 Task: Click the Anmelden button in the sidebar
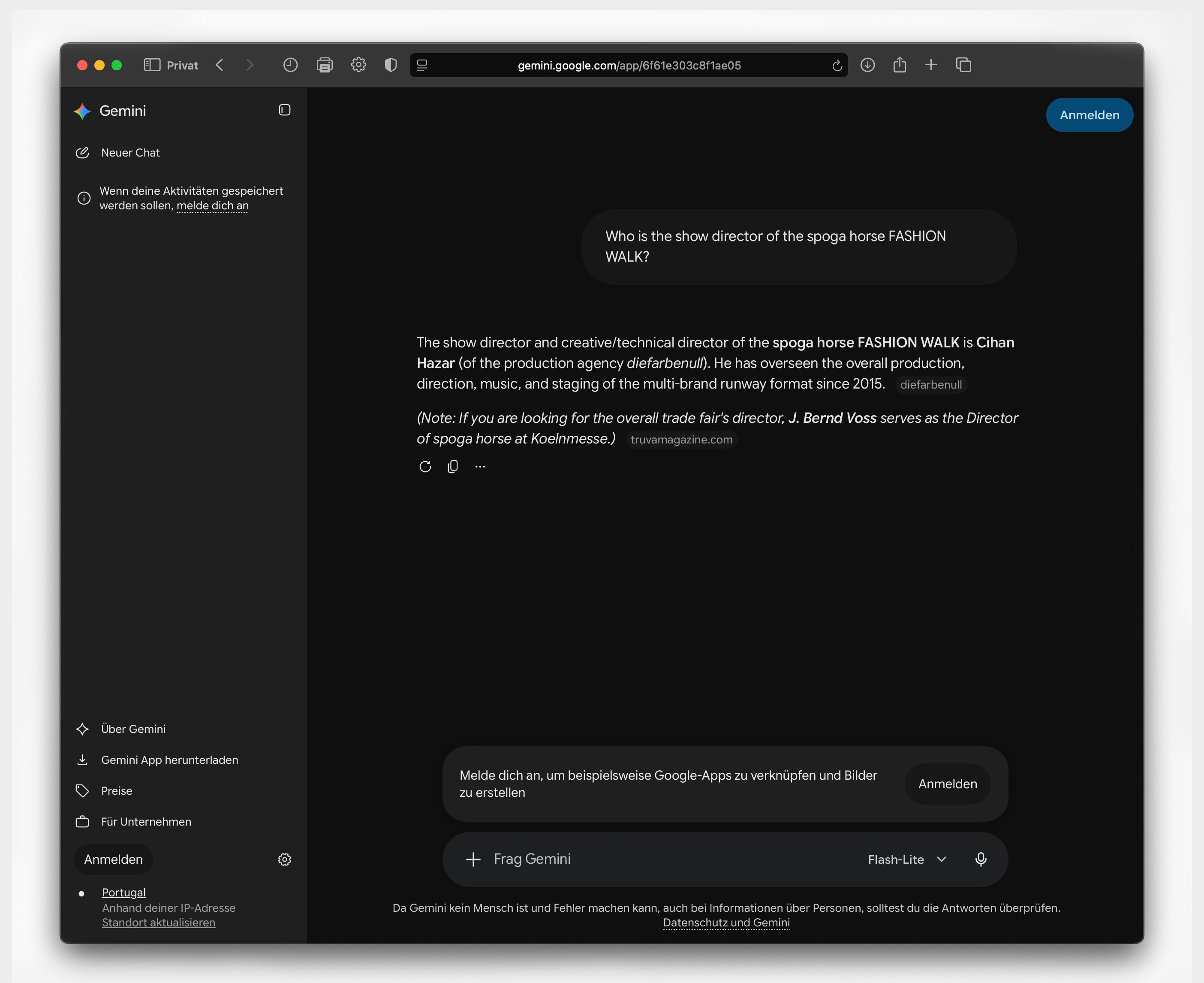tap(113, 859)
